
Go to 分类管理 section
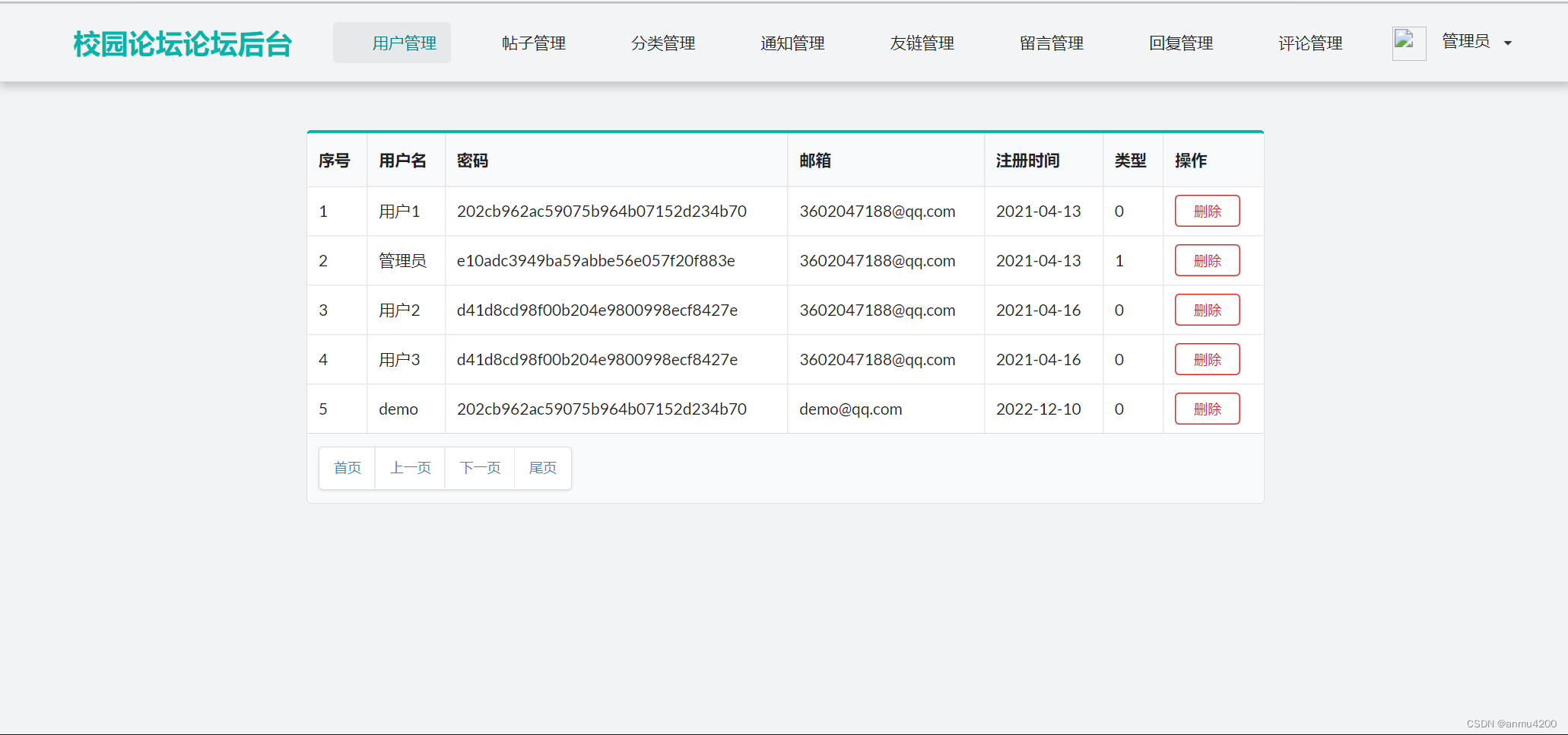(663, 43)
